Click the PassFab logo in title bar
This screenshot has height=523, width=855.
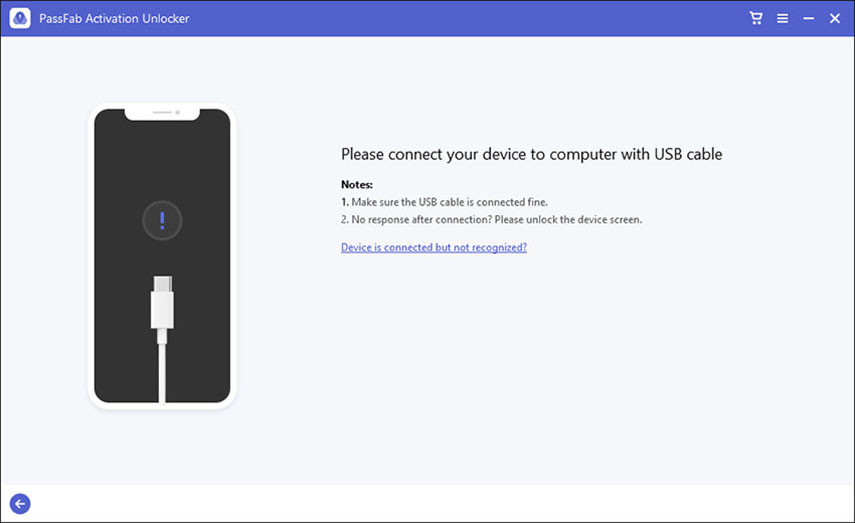tap(20, 18)
